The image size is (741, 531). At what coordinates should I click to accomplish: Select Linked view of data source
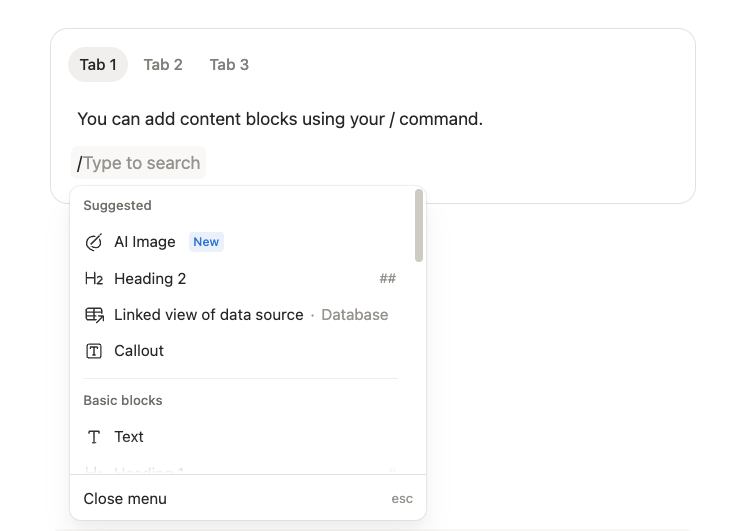[x=241, y=315]
